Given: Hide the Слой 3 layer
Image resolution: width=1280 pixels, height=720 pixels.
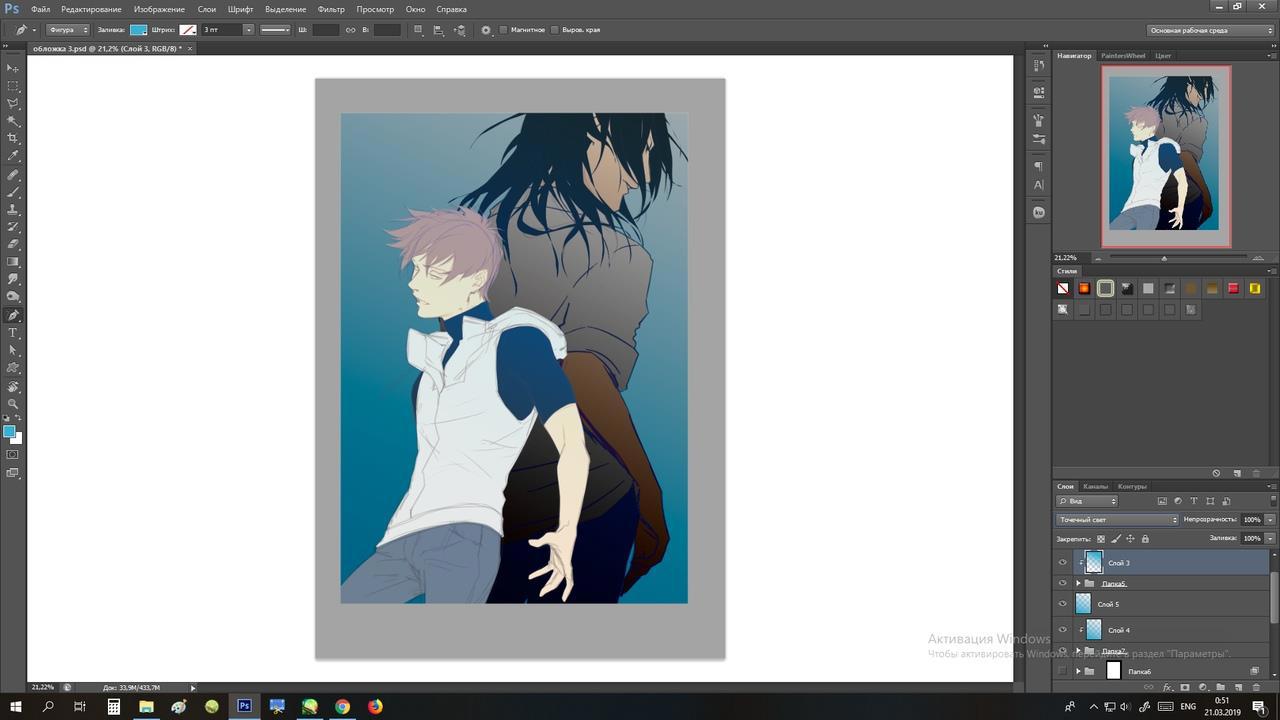Looking at the screenshot, I should point(1062,563).
